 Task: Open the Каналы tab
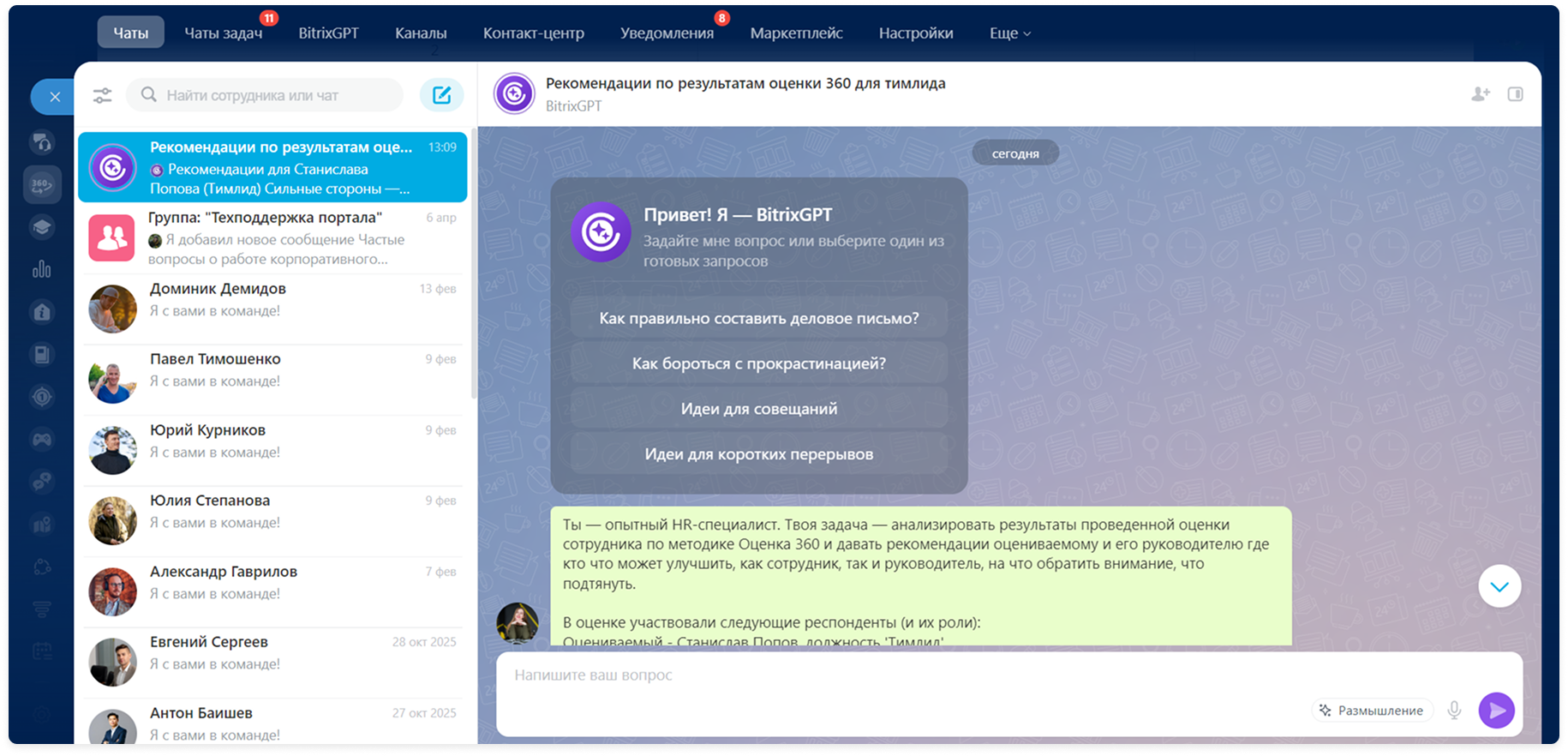[x=421, y=33]
